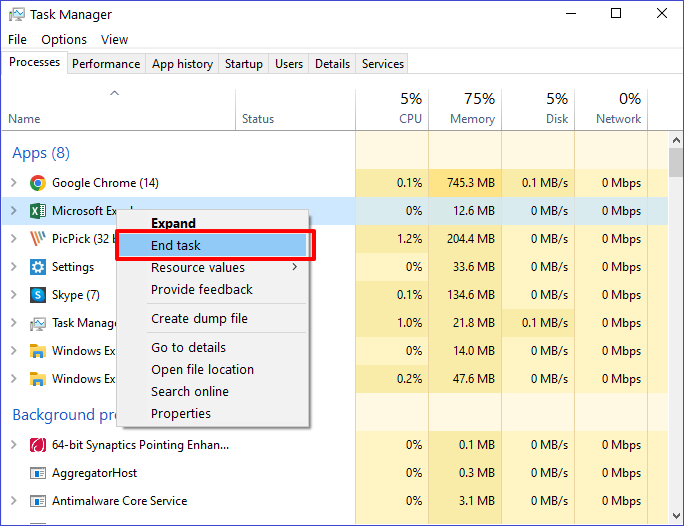Select the AggregatorHost process name
The height and width of the screenshot is (526, 684).
(x=94, y=473)
